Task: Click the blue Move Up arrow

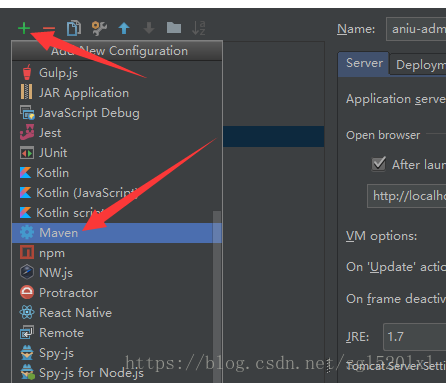Action: click(124, 28)
